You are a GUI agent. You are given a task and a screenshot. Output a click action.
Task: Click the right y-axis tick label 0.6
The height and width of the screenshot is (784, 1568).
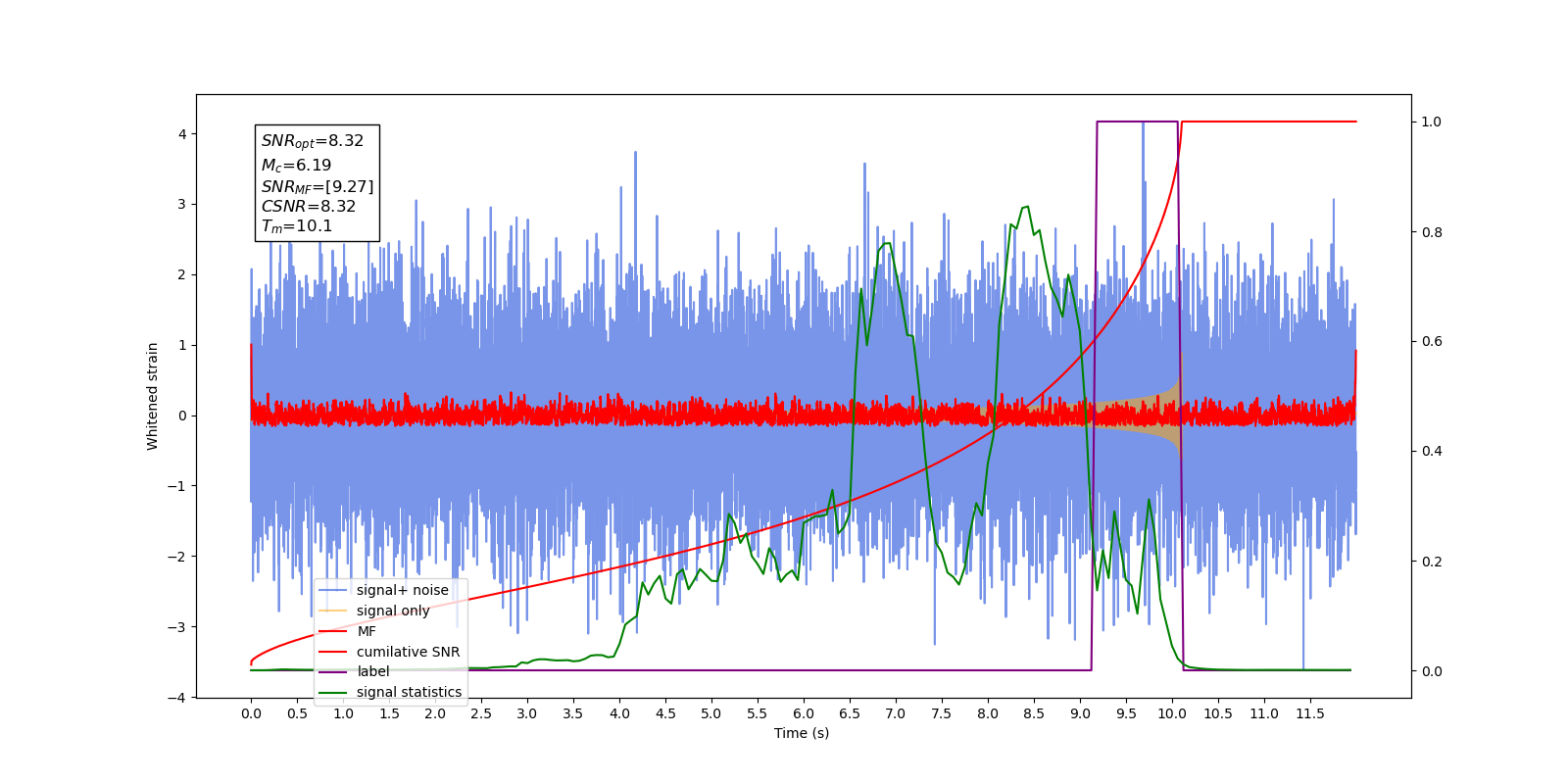tap(1432, 342)
